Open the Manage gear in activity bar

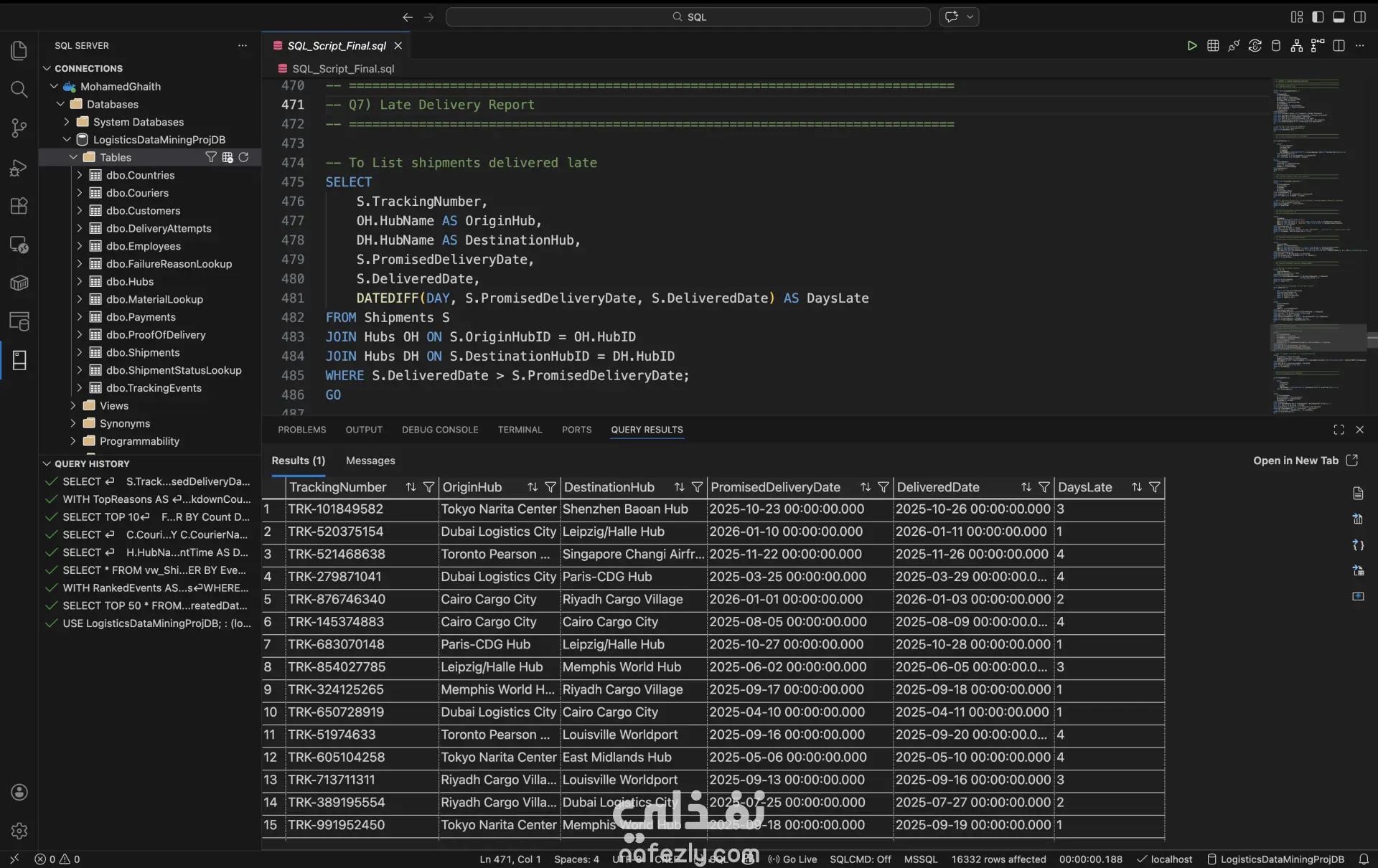(x=19, y=831)
